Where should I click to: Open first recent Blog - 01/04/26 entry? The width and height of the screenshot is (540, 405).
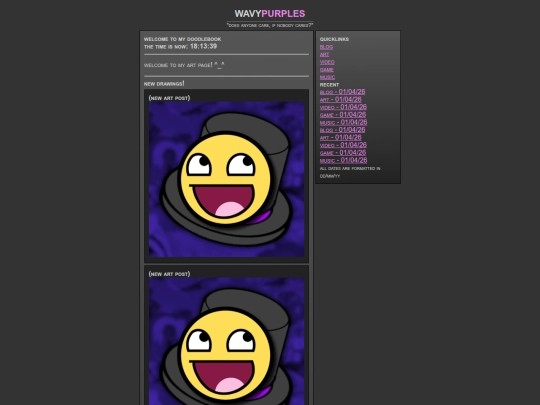[x=342, y=92]
